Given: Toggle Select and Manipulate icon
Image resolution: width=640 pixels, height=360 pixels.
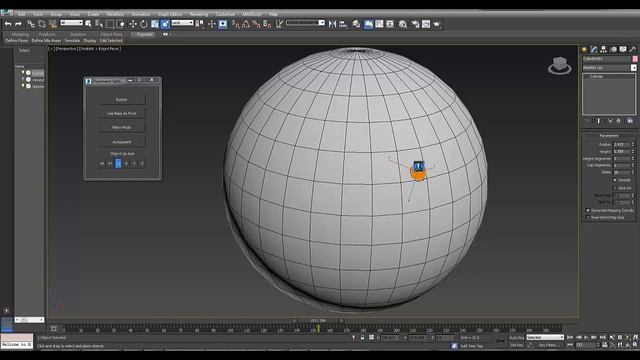Looking at the screenshot, I should [x=211, y=24].
